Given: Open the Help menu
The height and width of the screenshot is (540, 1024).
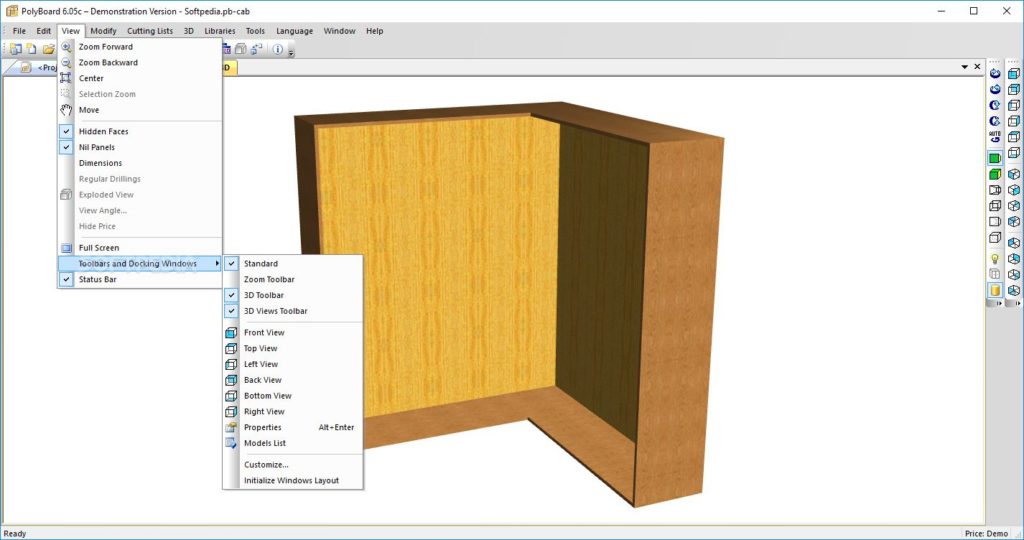Looking at the screenshot, I should (374, 31).
